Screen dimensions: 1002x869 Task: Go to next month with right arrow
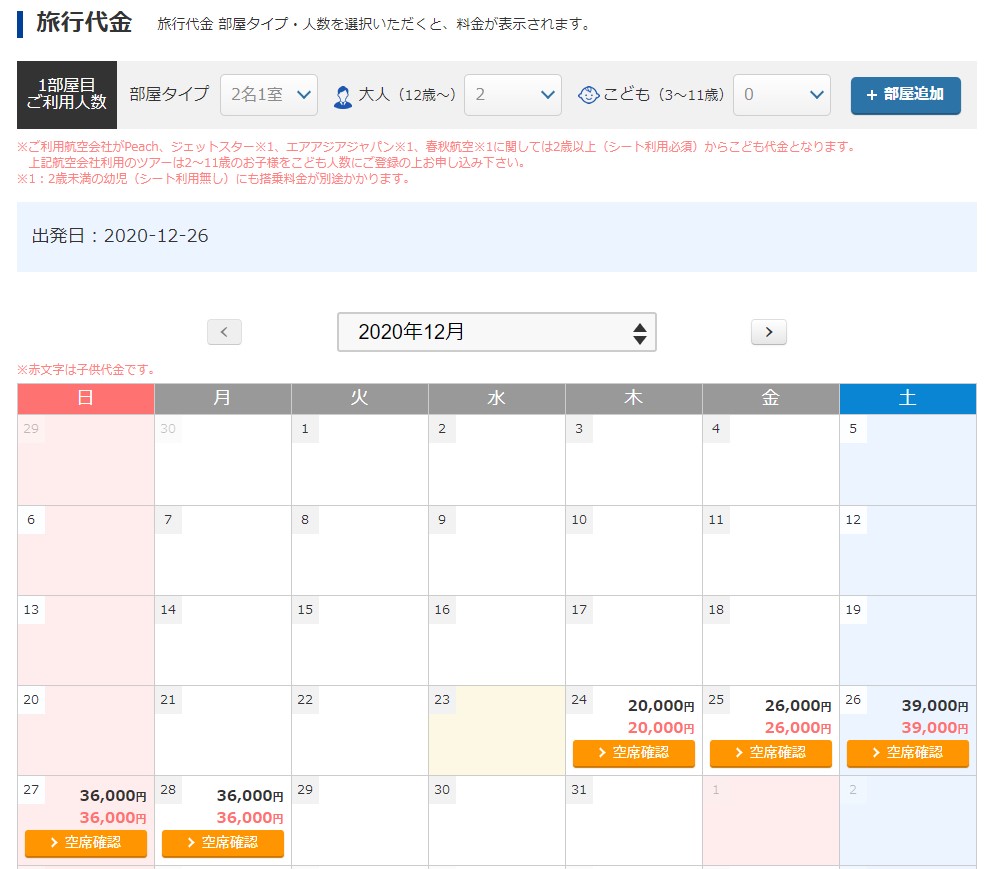pyautogui.click(x=768, y=332)
